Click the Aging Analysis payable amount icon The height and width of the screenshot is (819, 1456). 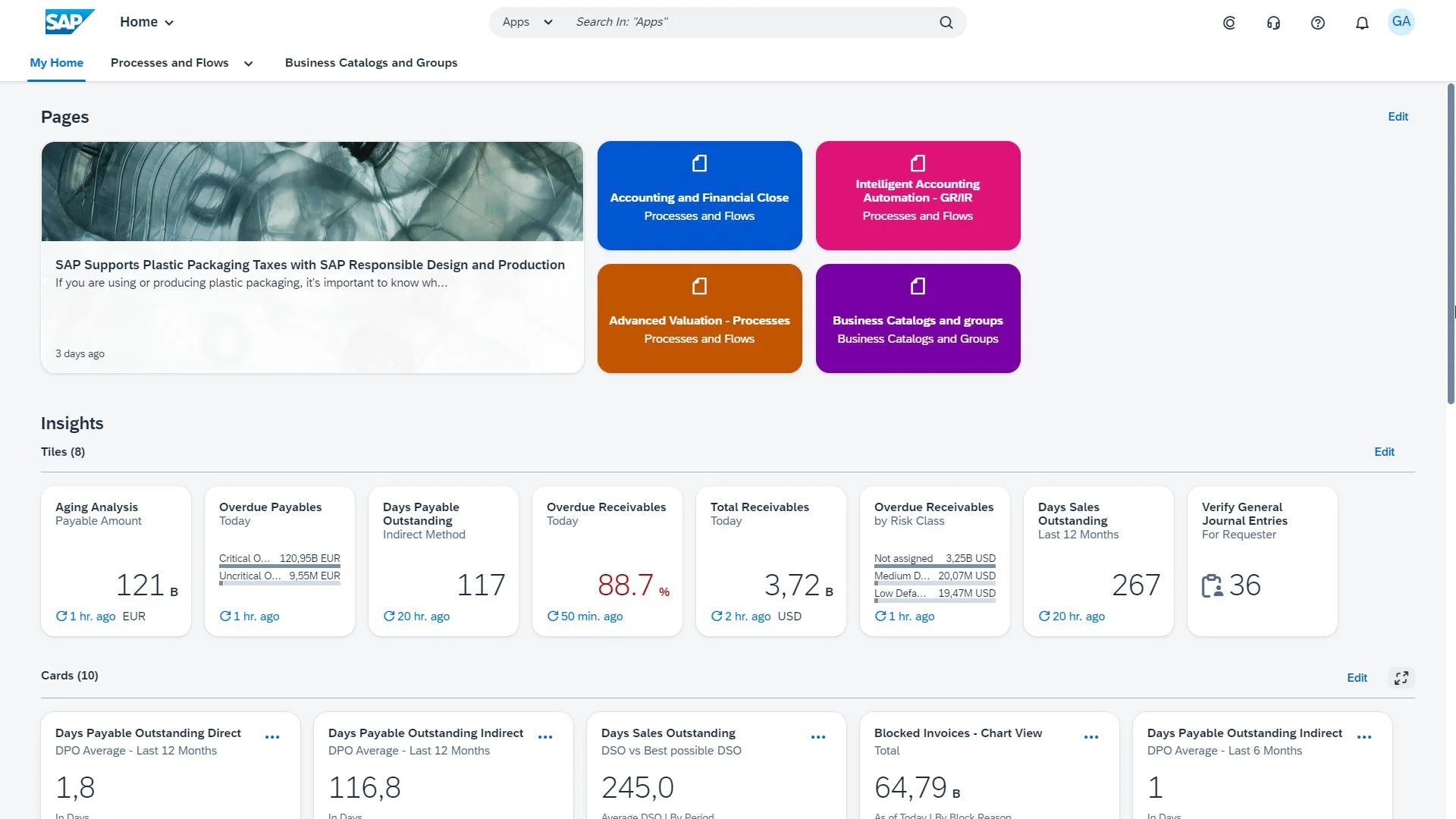point(115,560)
